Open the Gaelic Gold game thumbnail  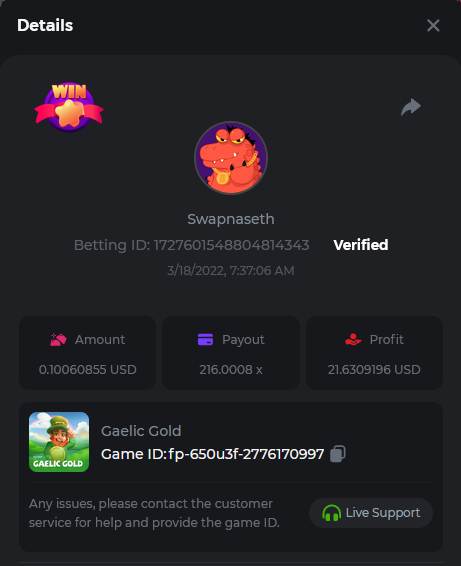tap(59, 442)
